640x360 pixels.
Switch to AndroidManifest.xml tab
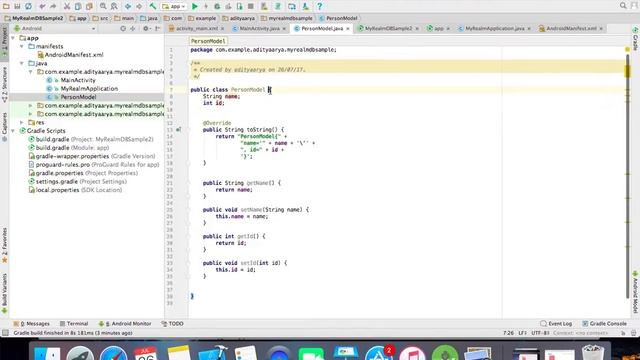pos(571,29)
